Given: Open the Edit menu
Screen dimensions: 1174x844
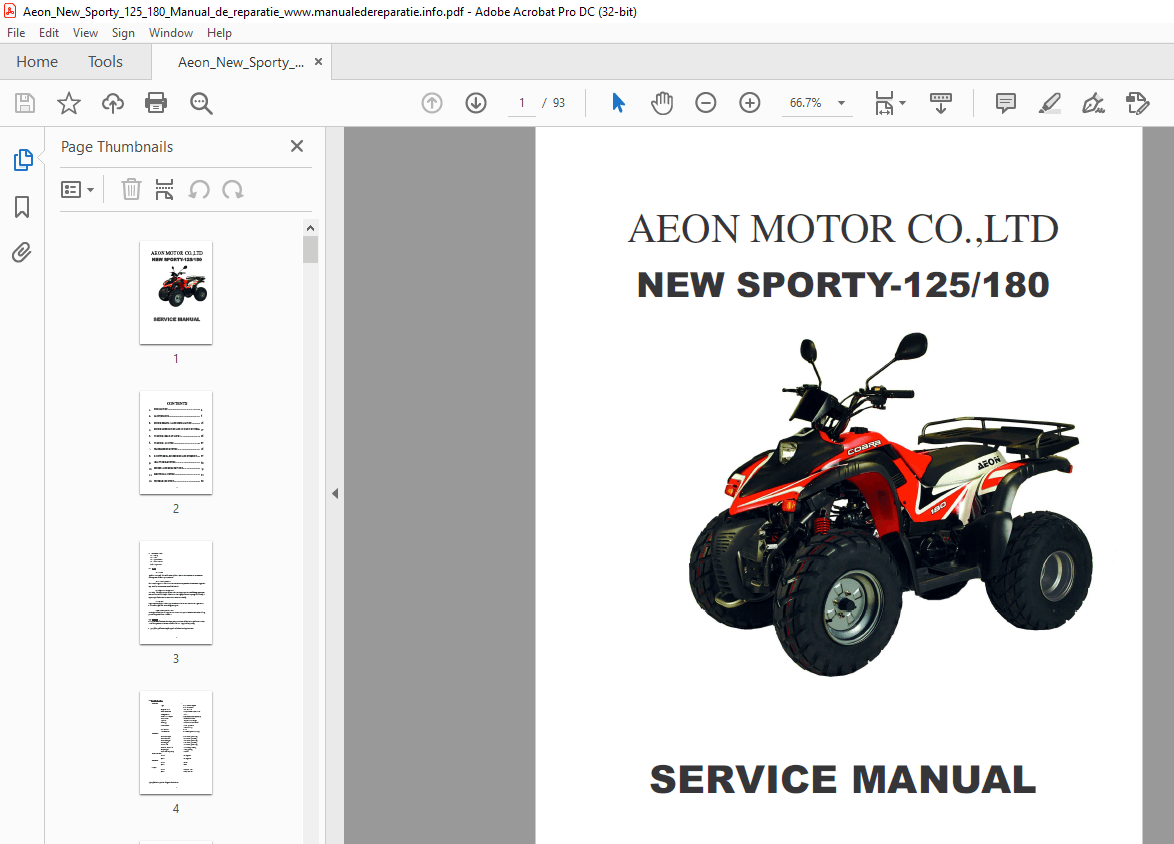Looking at the screenshot, I should pos(49,33).
